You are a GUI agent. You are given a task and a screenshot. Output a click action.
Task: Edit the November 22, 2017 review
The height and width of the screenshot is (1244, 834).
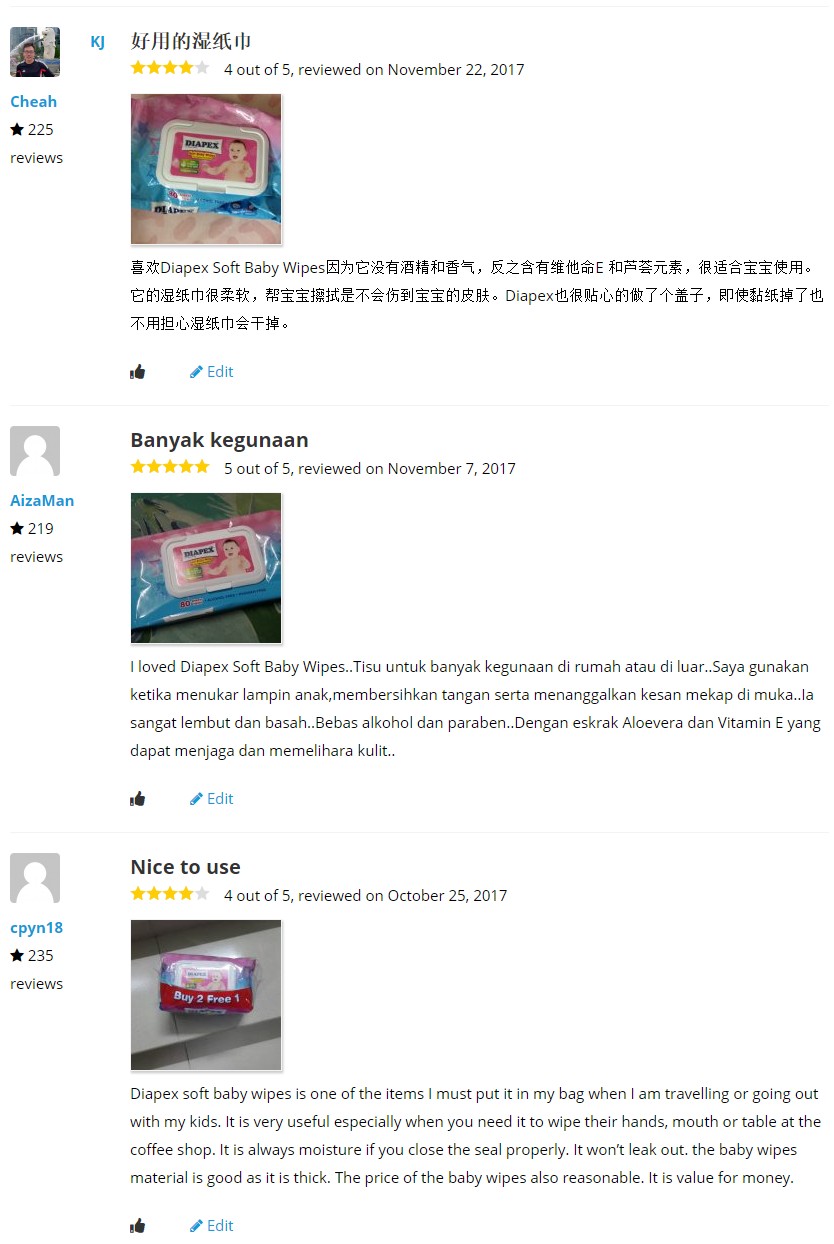211,372
